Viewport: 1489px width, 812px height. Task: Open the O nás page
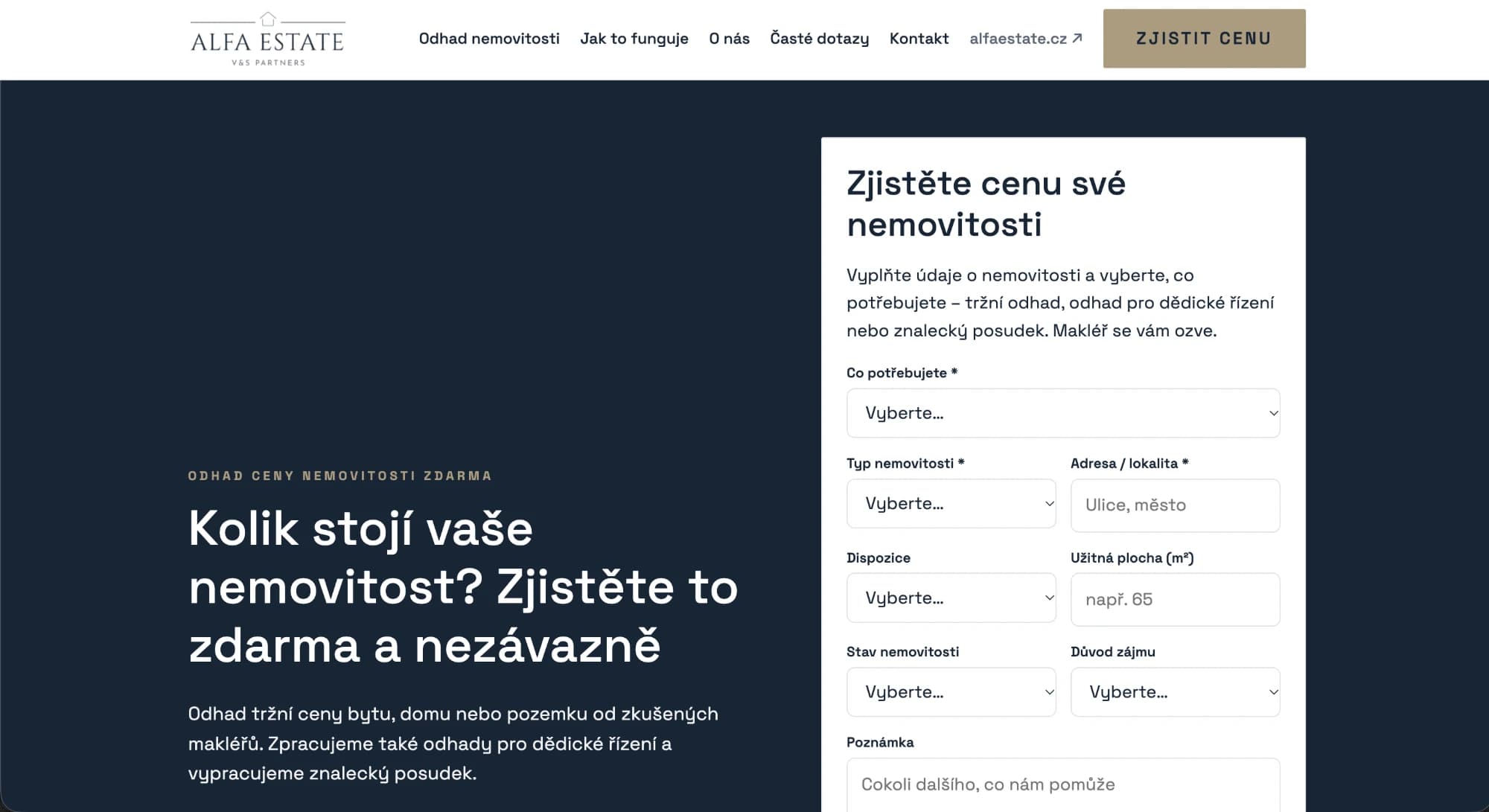click(729, 39)
